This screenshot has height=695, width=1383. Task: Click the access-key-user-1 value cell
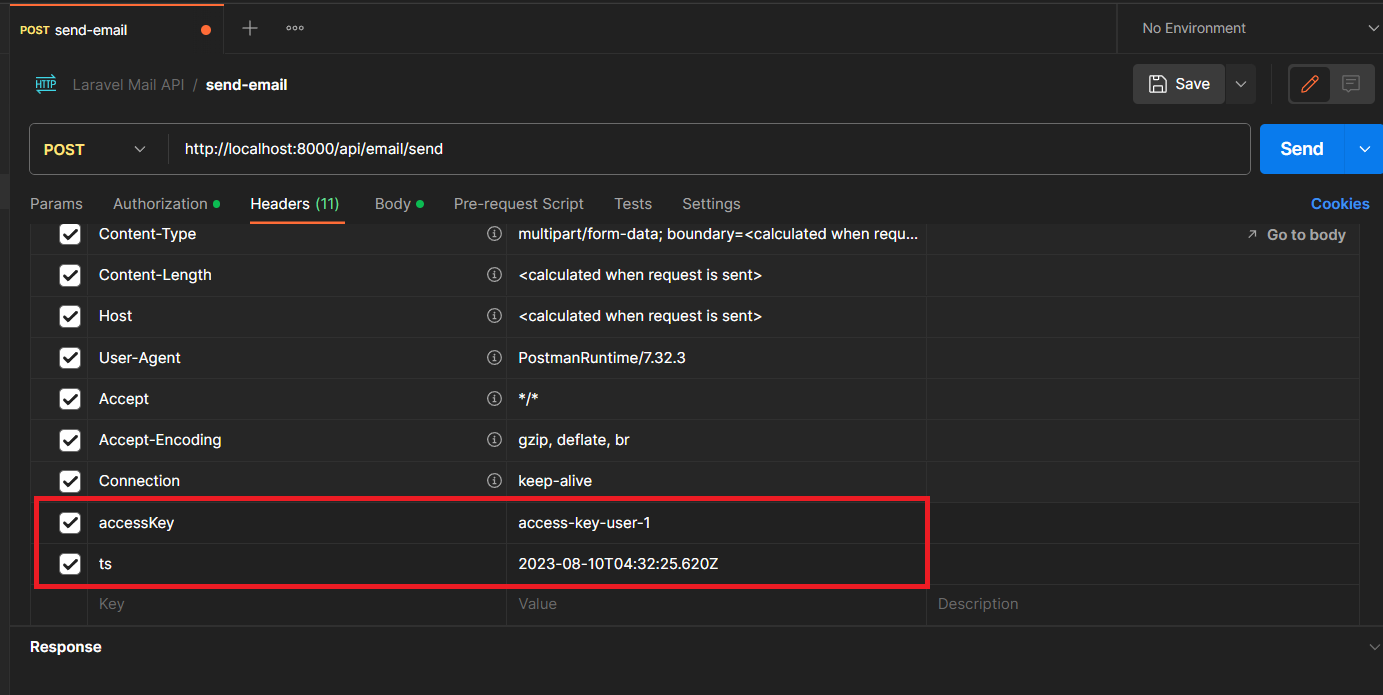[x=716, y=522]
